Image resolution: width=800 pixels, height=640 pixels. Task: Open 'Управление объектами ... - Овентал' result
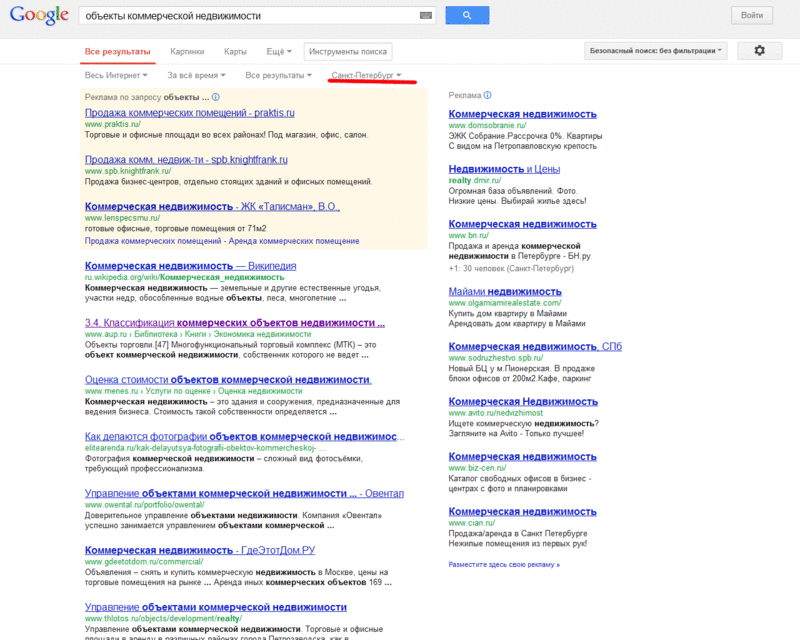[x=244, y=494]
